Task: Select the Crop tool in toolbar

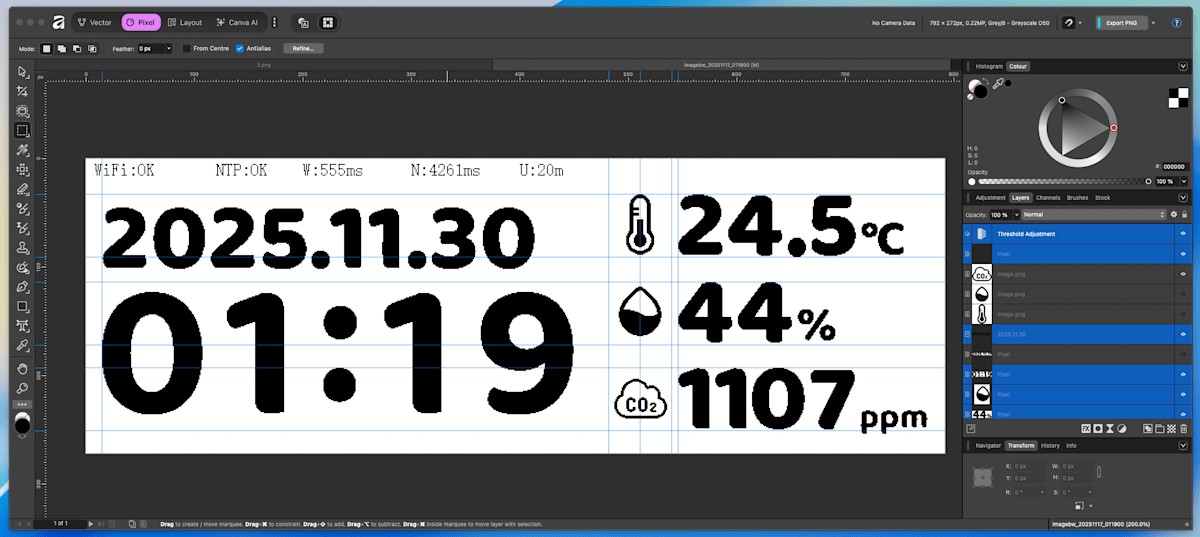Action: [23, 91]
